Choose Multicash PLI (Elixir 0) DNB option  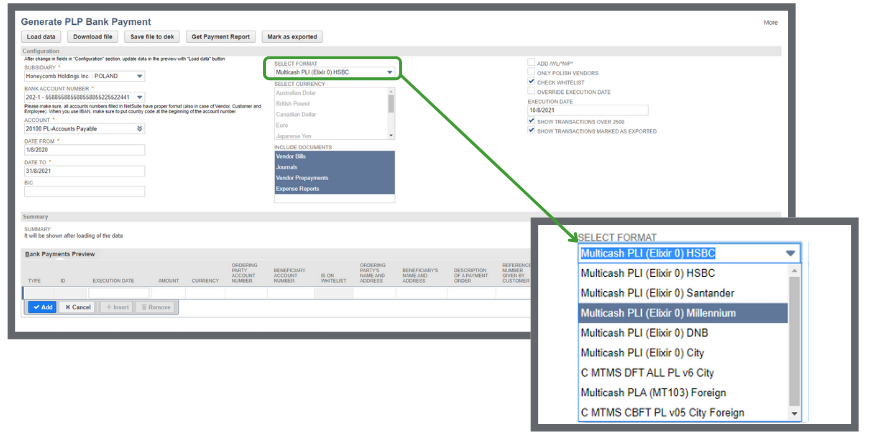683,333
